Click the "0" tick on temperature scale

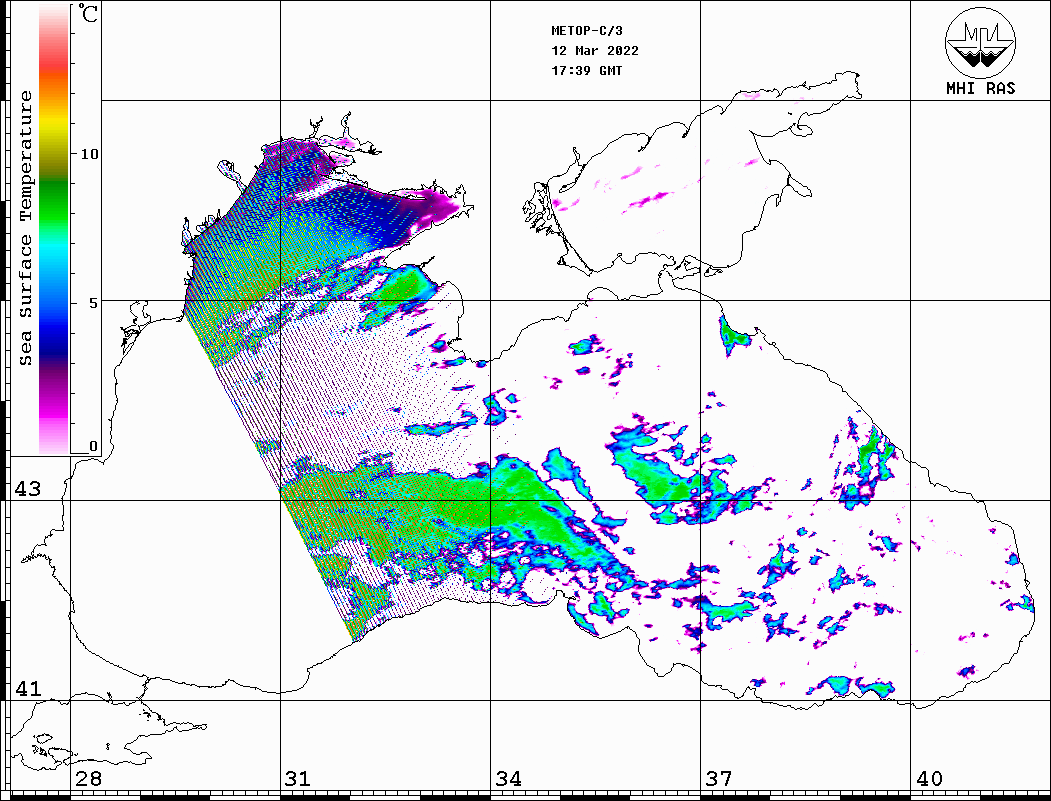point(93,446)
